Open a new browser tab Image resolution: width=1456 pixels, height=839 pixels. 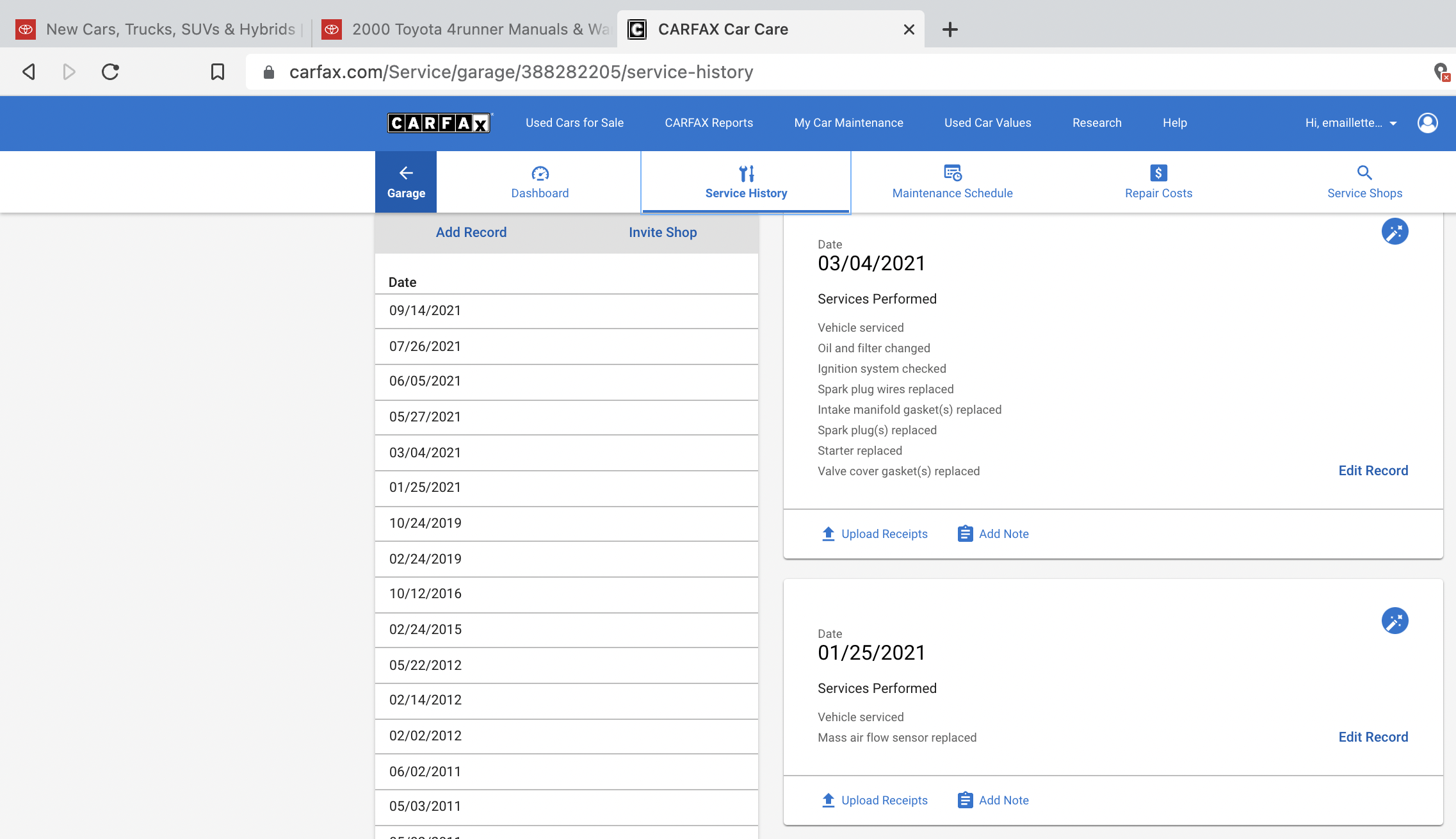(x=950, y=29)
